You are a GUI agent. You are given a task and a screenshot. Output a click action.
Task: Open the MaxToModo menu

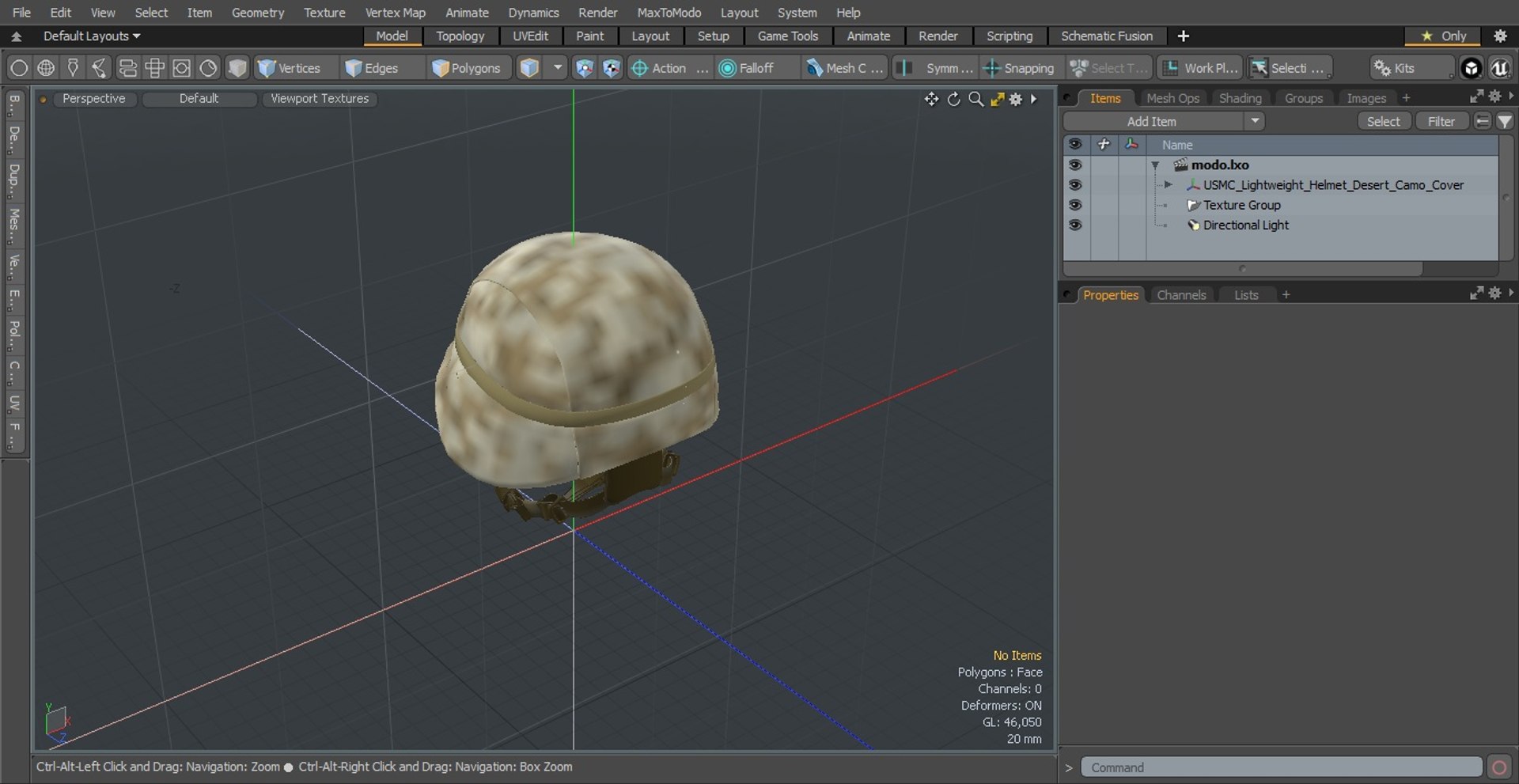click(x=669, y=13)
